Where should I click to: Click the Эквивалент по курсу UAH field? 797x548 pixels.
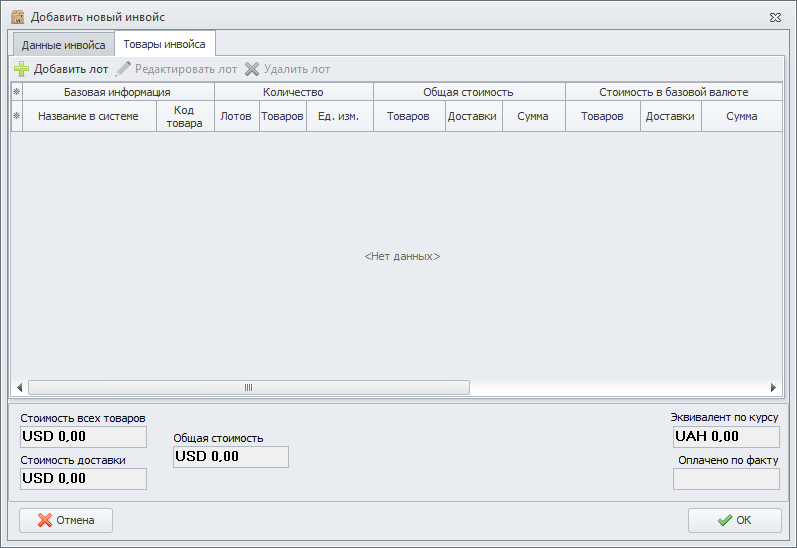(x=726, y=437)
